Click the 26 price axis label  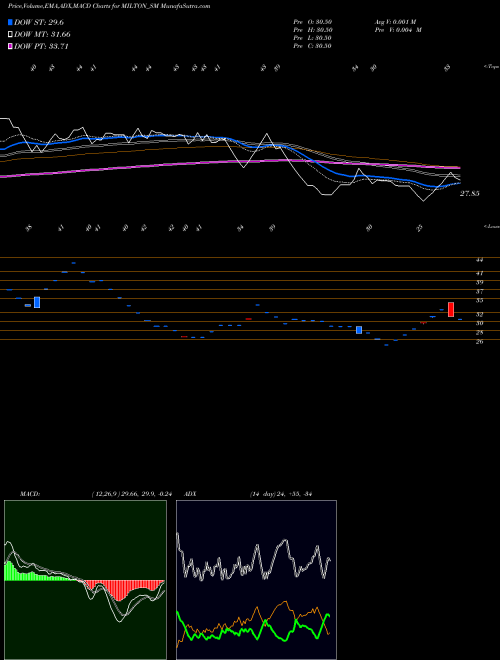coord(479,342)
